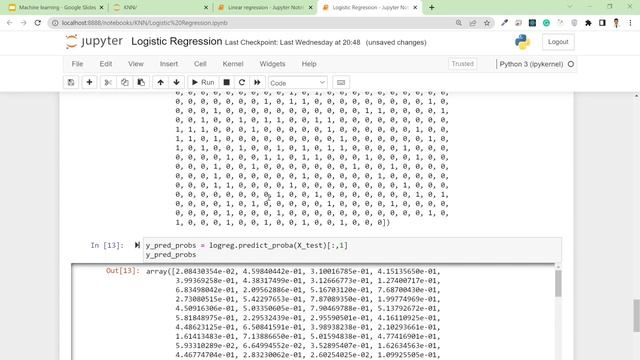Viewport: 640px width, 360px height.
Task: Open the View menu
Action: tap(136, 64)
